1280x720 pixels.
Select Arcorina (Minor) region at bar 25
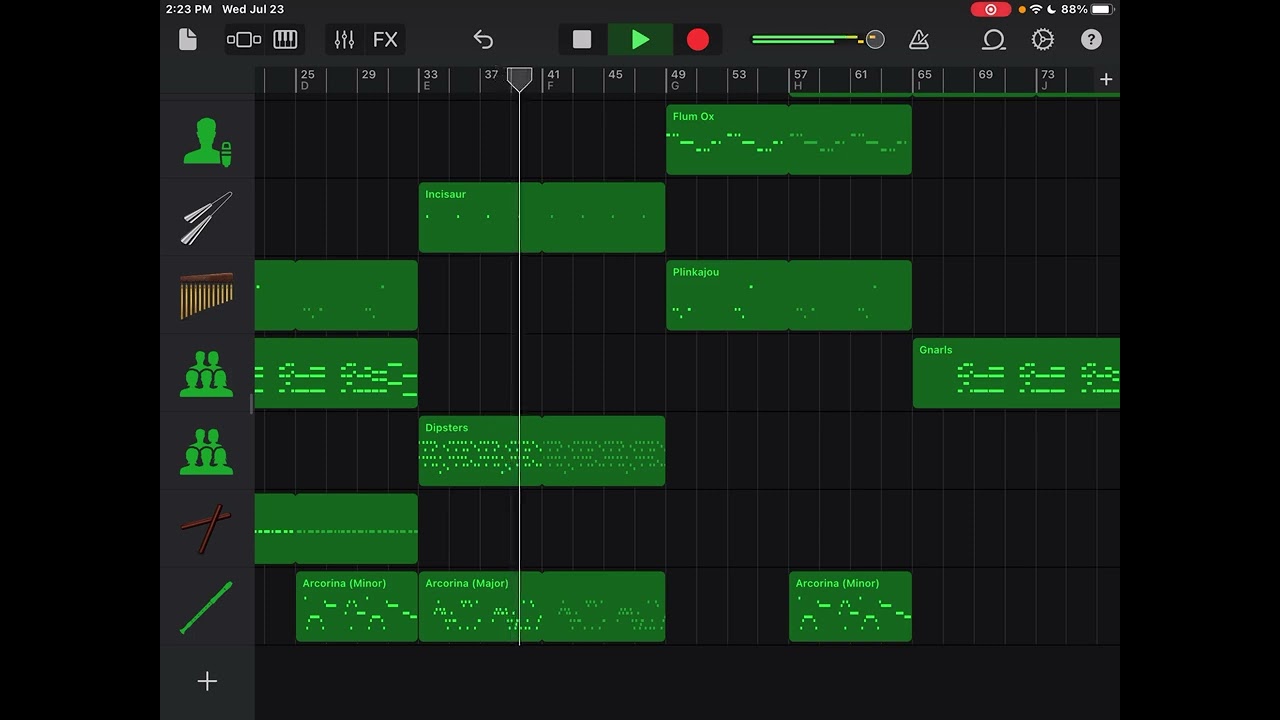(357, 607)
